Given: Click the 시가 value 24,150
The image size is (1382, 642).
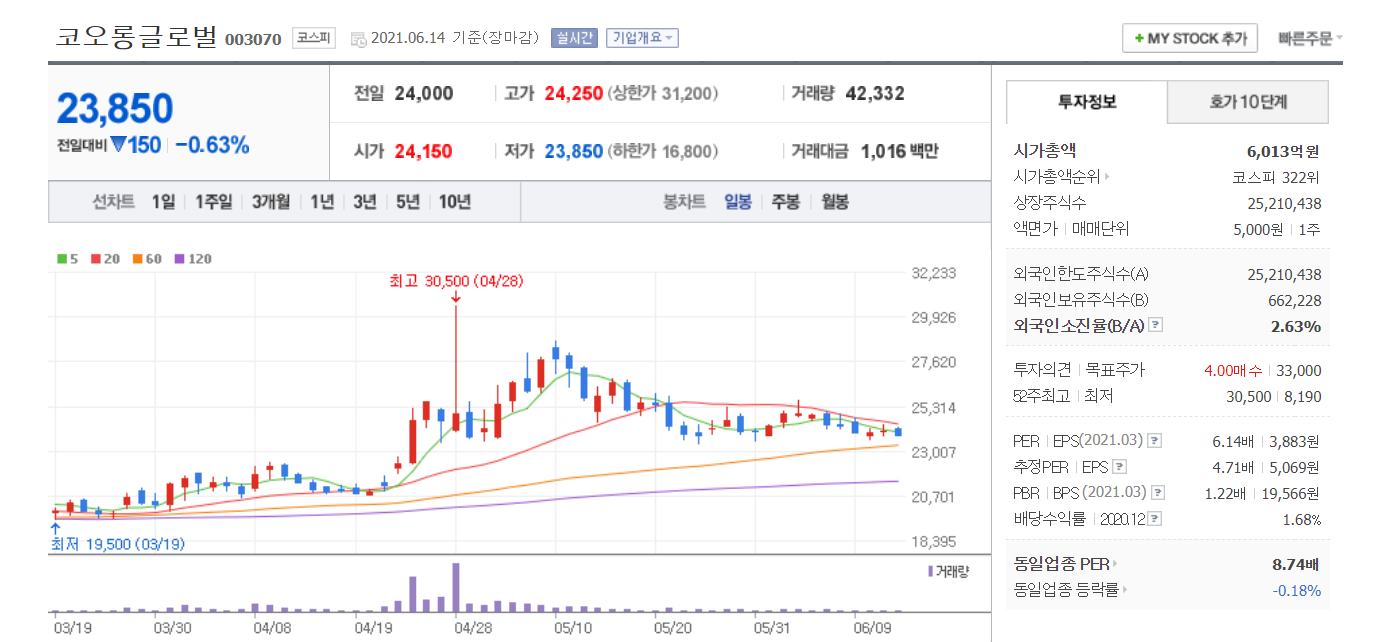Looking at the screenshot, I should (x=423, y=152).
